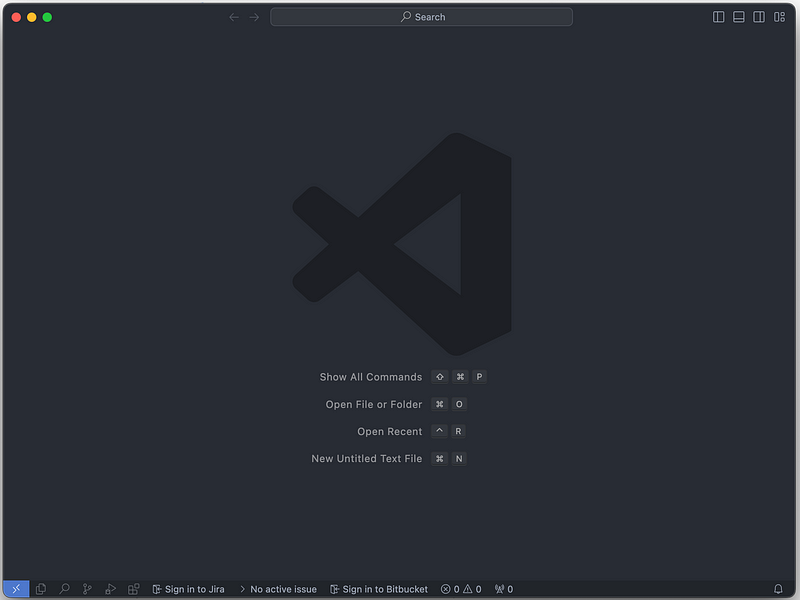Open the remote window indicator

(x=16, y=589)
